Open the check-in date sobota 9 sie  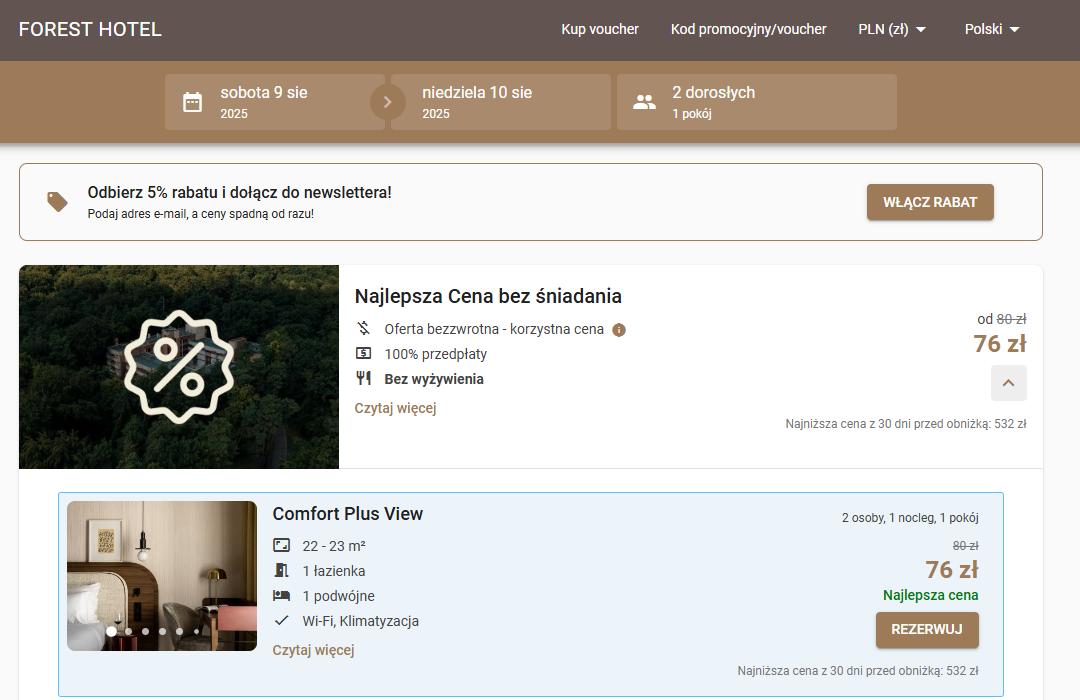coord(274,102)
